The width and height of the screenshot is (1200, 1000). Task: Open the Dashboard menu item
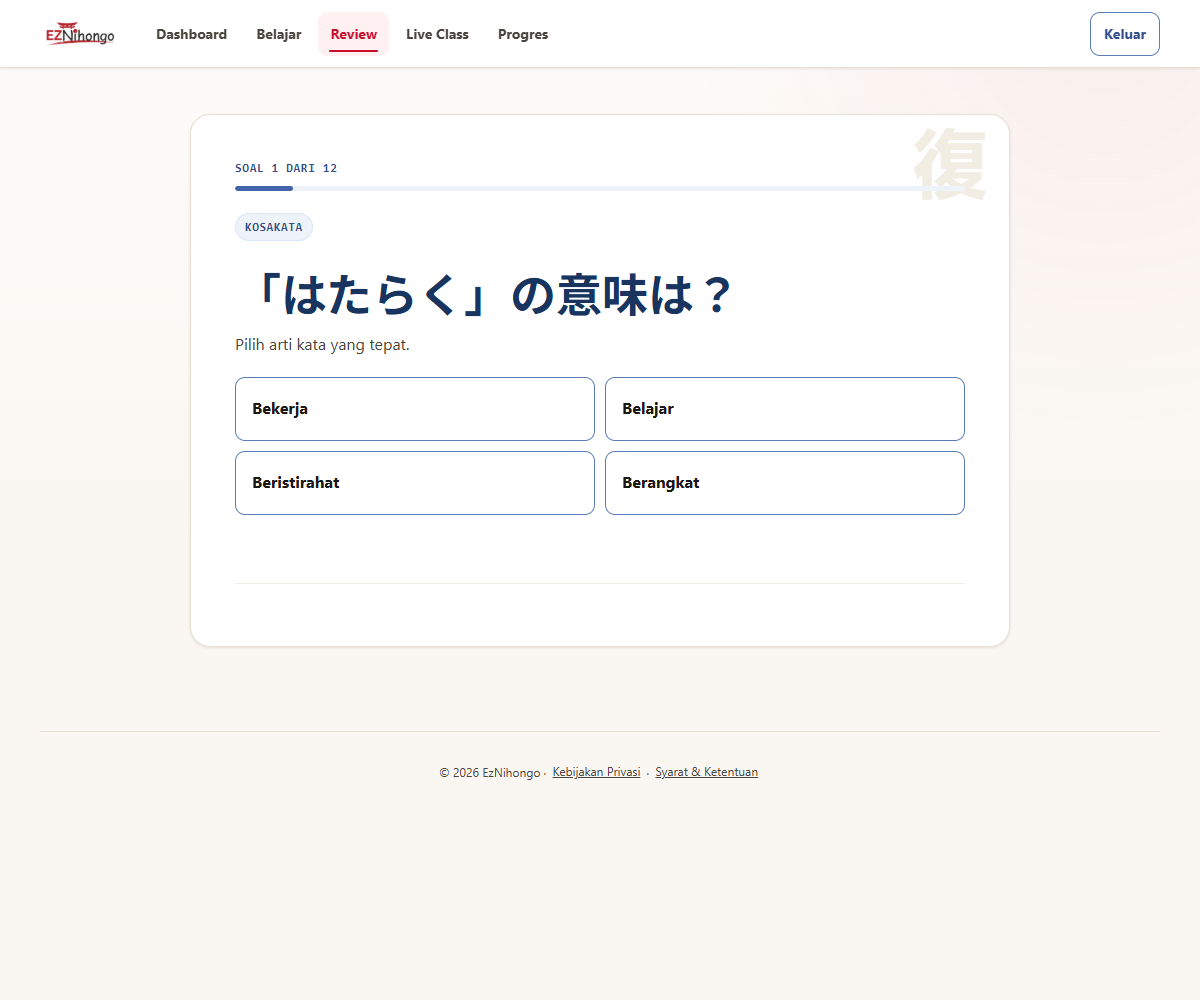191,34
